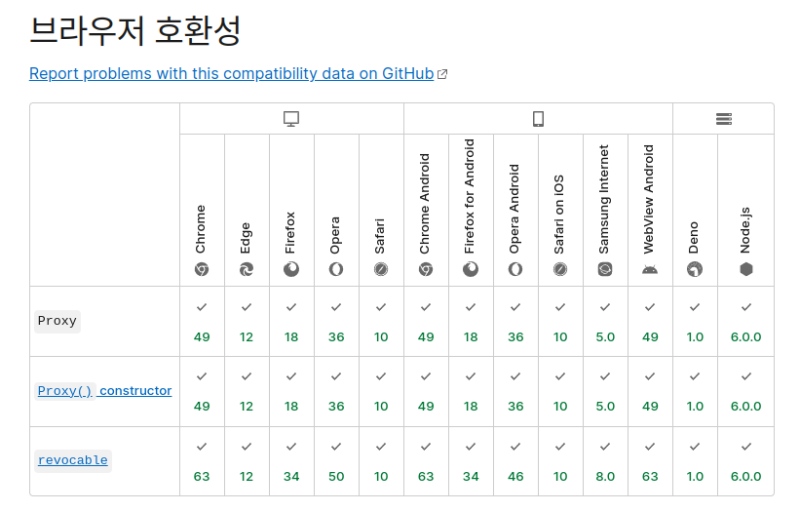Click the WebView Android robot icon
This screenshot has width=800, height=511.
(x=650, y=270)
